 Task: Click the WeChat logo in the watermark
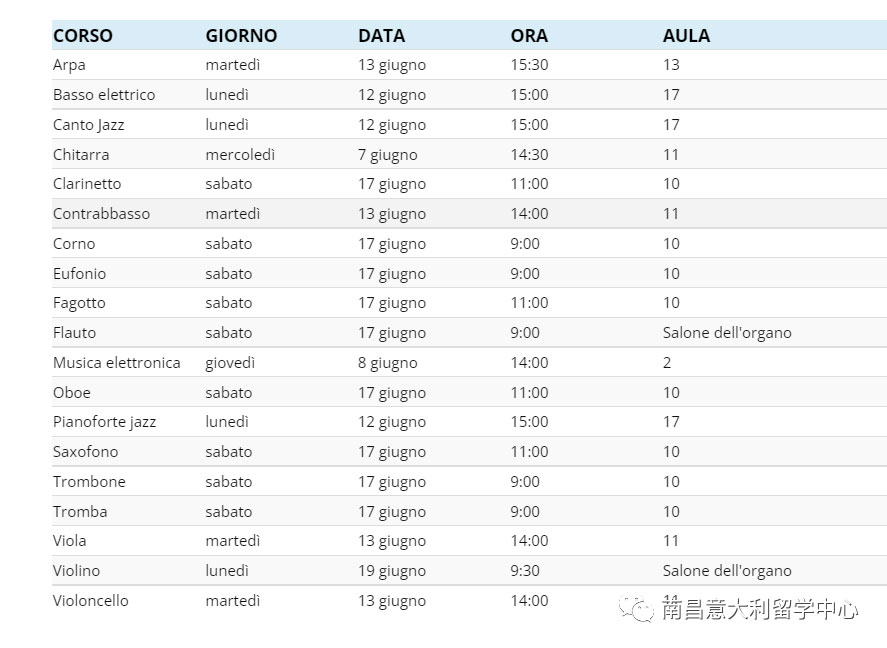(x=637, y=608)
